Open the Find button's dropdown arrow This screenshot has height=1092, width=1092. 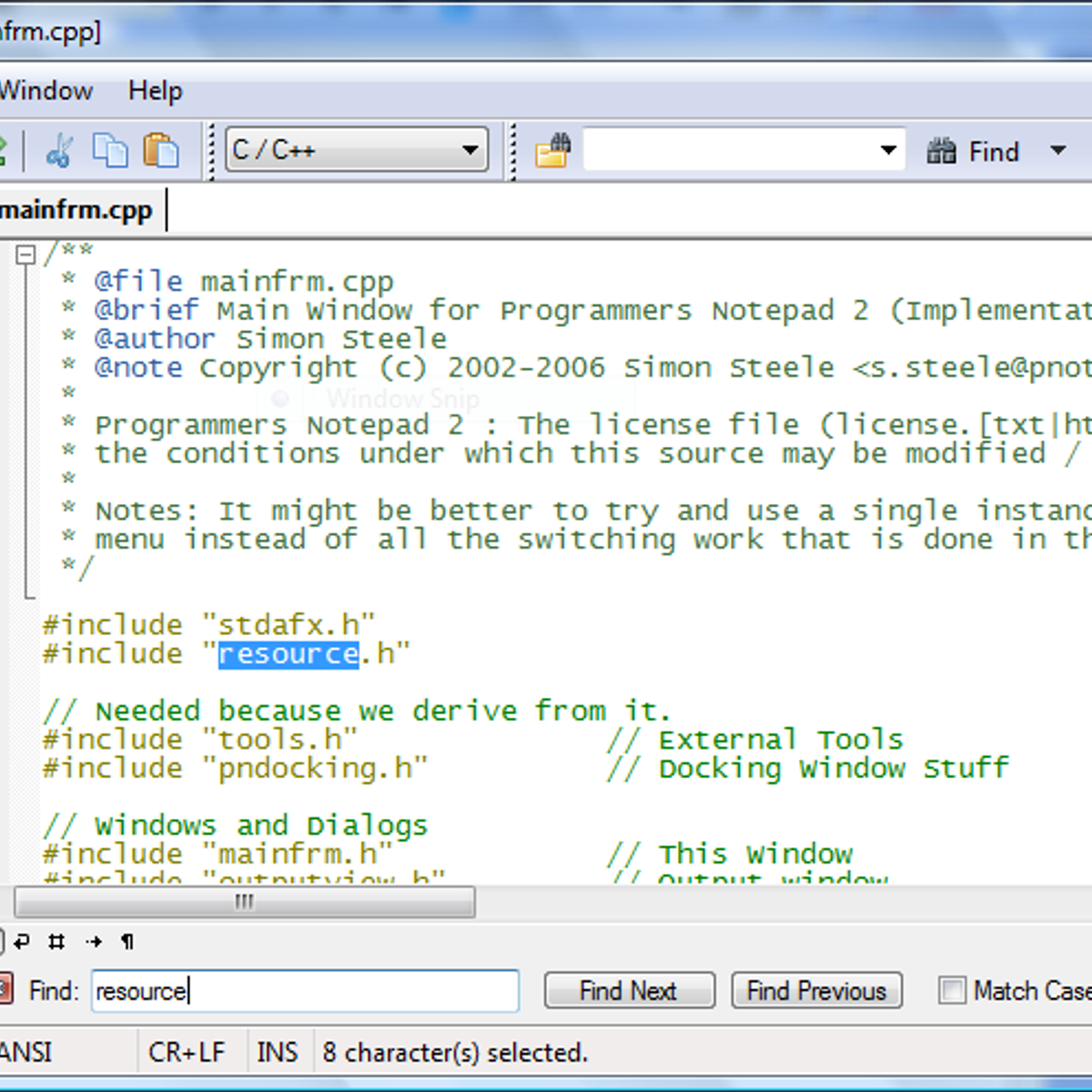[1057, 150]
